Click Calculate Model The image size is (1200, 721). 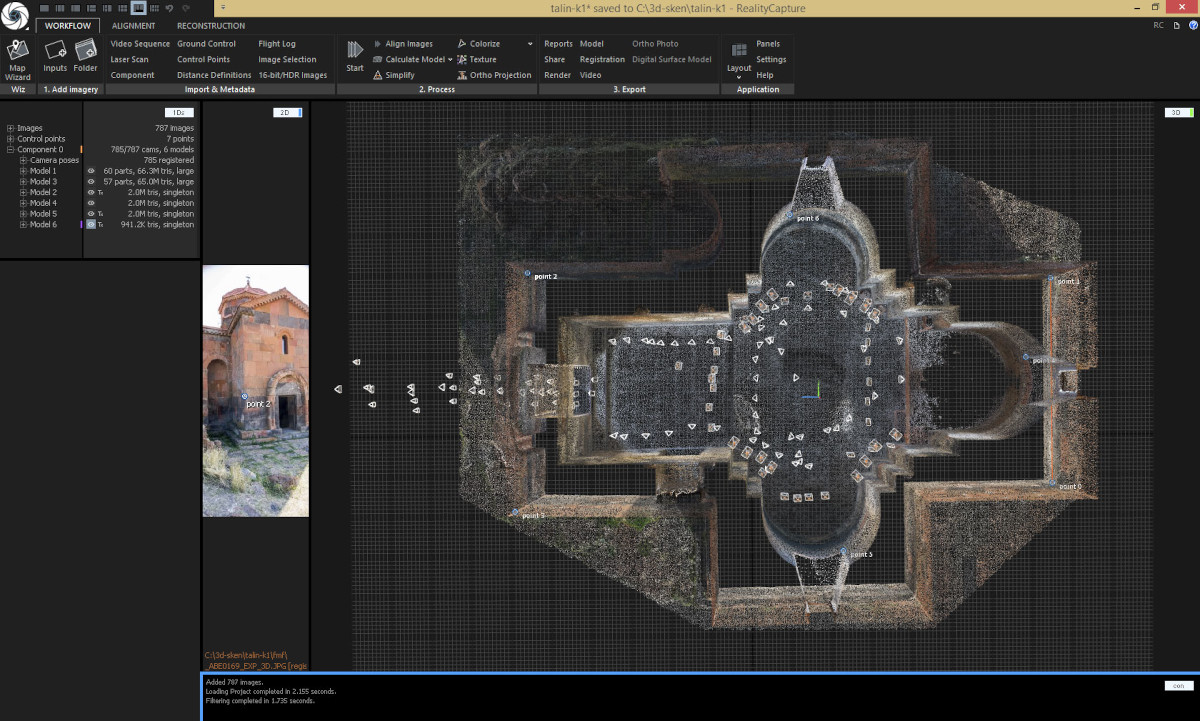tap(408, 59)
